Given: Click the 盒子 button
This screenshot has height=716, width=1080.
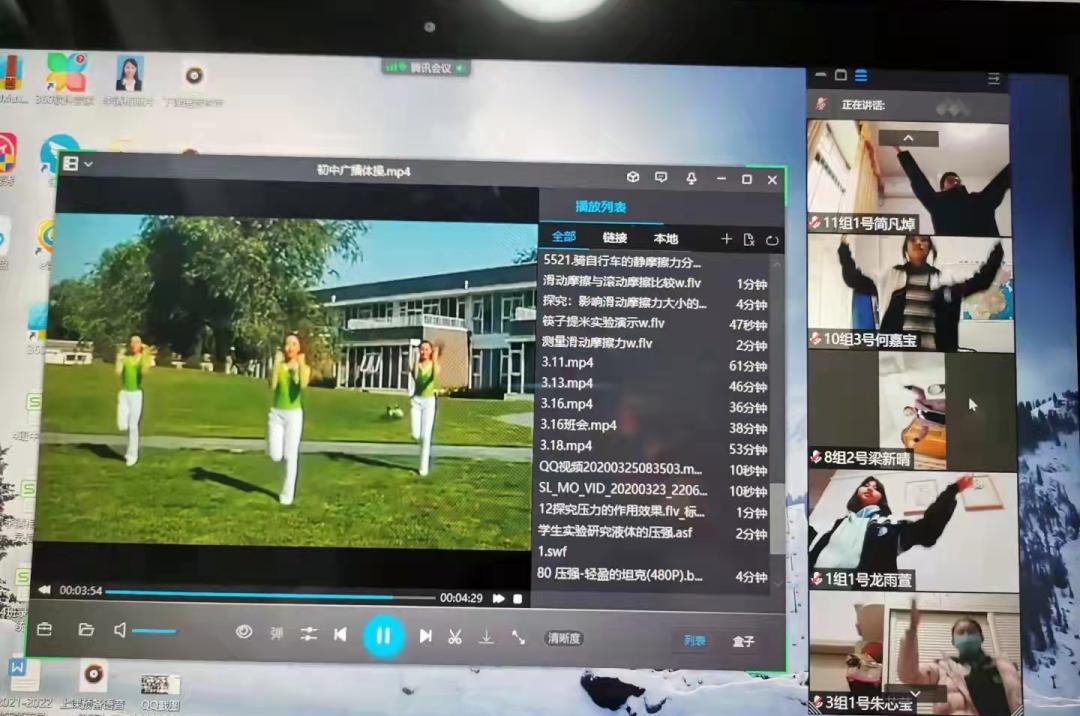Looking at the screenshot, I should (743, 641).
